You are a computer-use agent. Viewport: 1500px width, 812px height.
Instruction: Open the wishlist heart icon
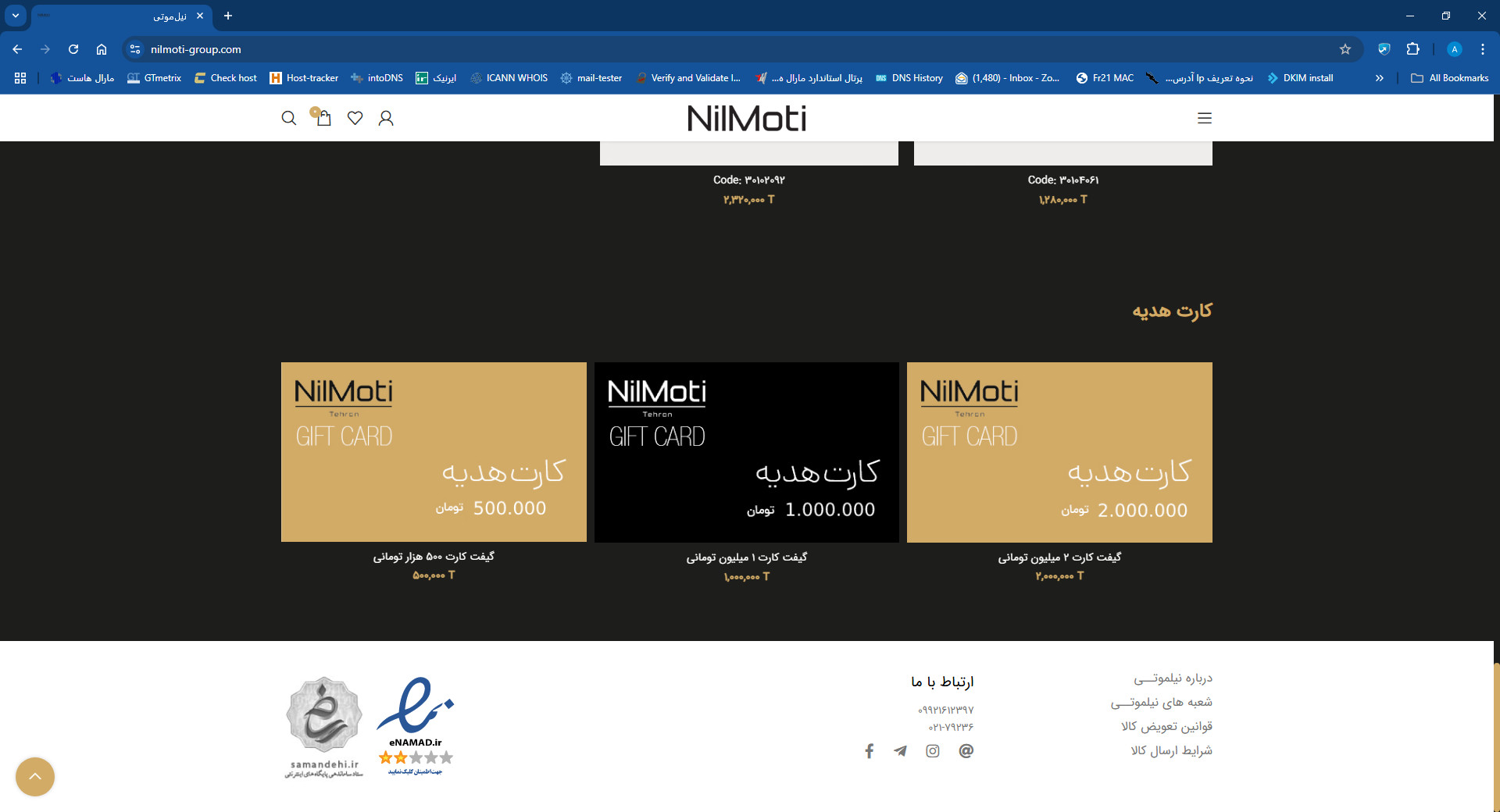coord(355,118)
